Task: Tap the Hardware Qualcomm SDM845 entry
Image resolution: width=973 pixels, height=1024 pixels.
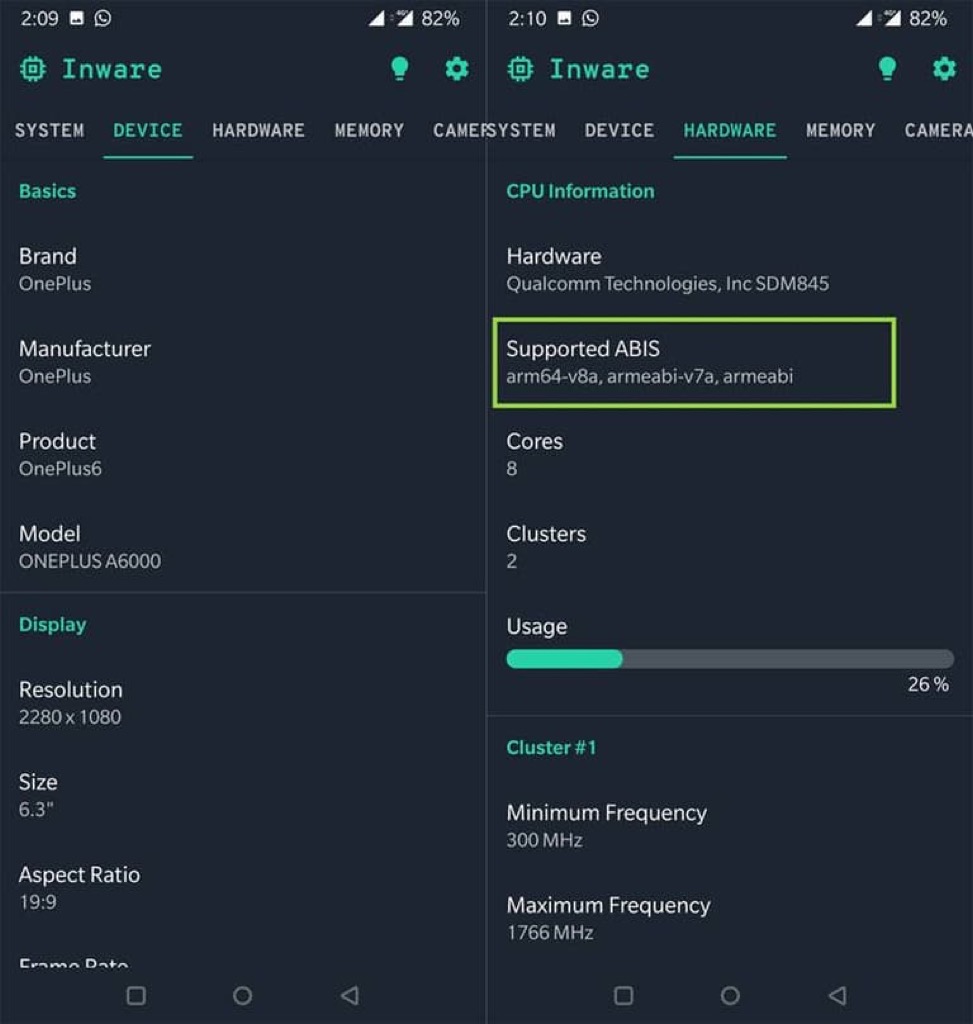Action: [667, 269]
